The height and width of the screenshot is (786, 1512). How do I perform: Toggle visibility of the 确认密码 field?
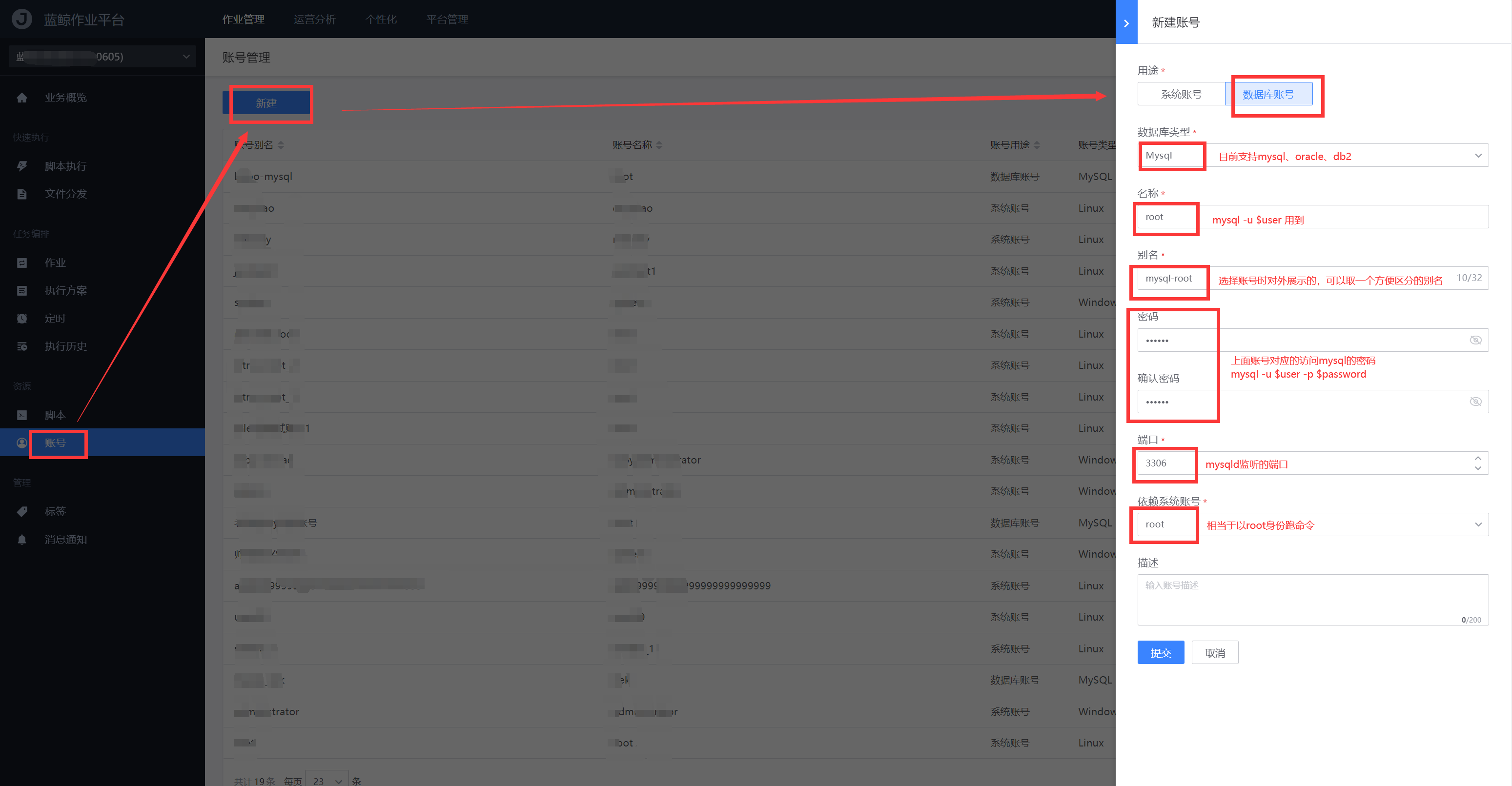1475,402
